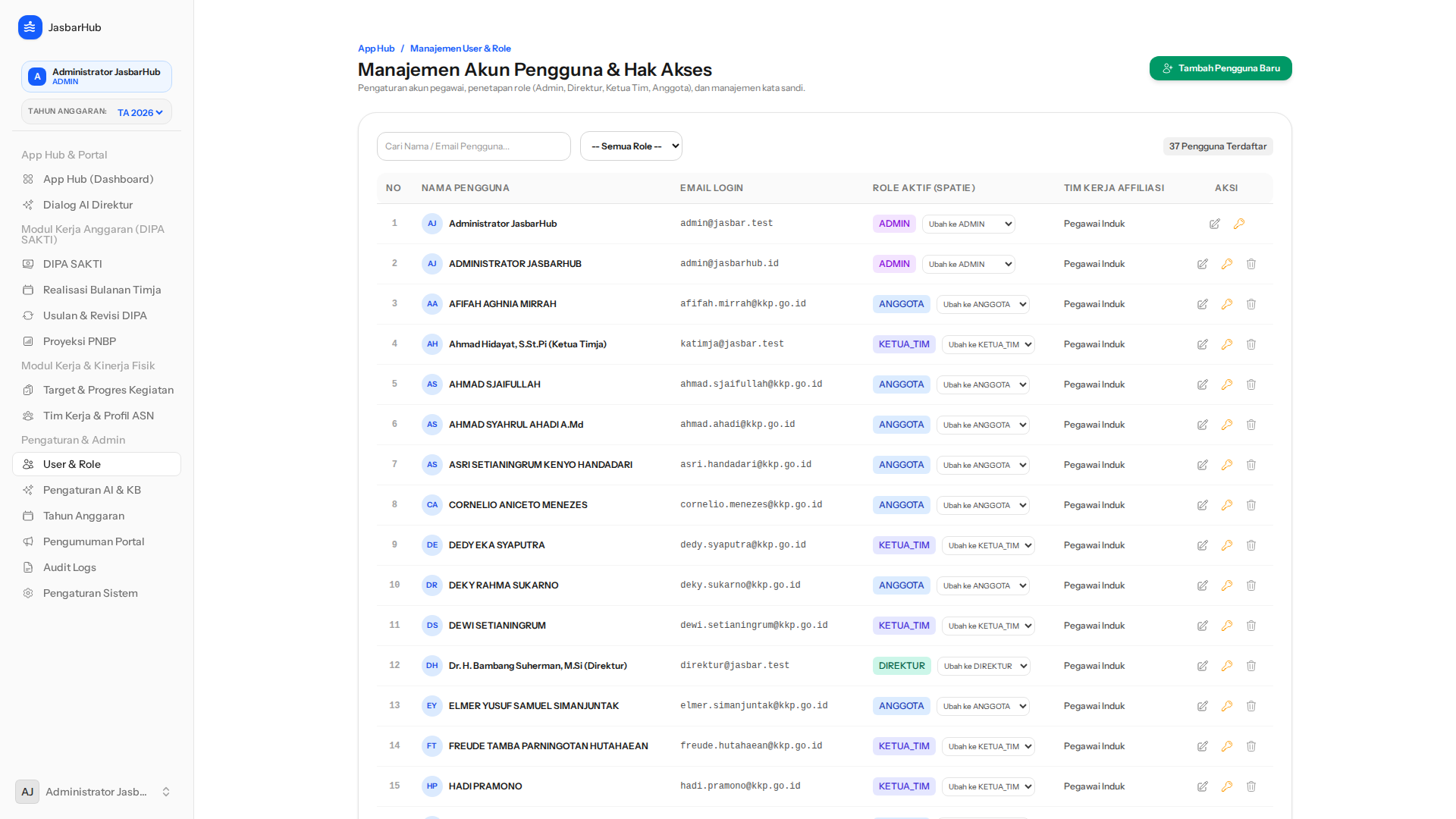Click the Administrator JasbarHub profile card
Viewport: 1456px width, 819px height.
[96, 77]
